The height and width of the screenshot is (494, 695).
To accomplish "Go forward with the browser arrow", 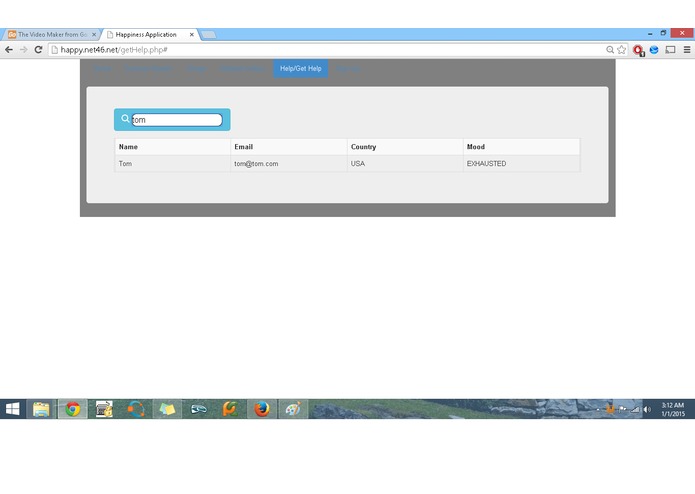I will click(23, 50).
